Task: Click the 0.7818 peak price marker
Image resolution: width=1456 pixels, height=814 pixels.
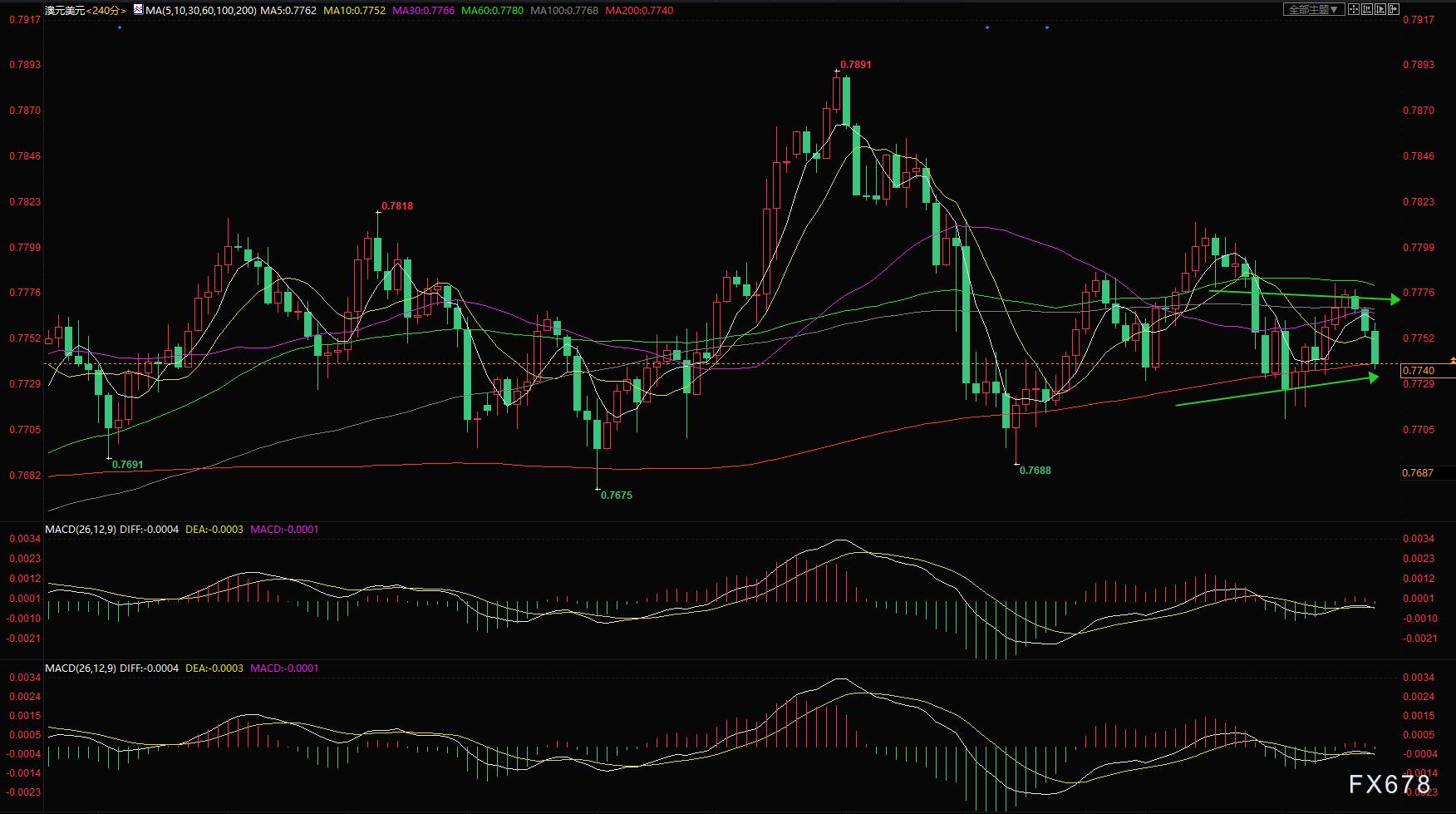Action: 397,205
